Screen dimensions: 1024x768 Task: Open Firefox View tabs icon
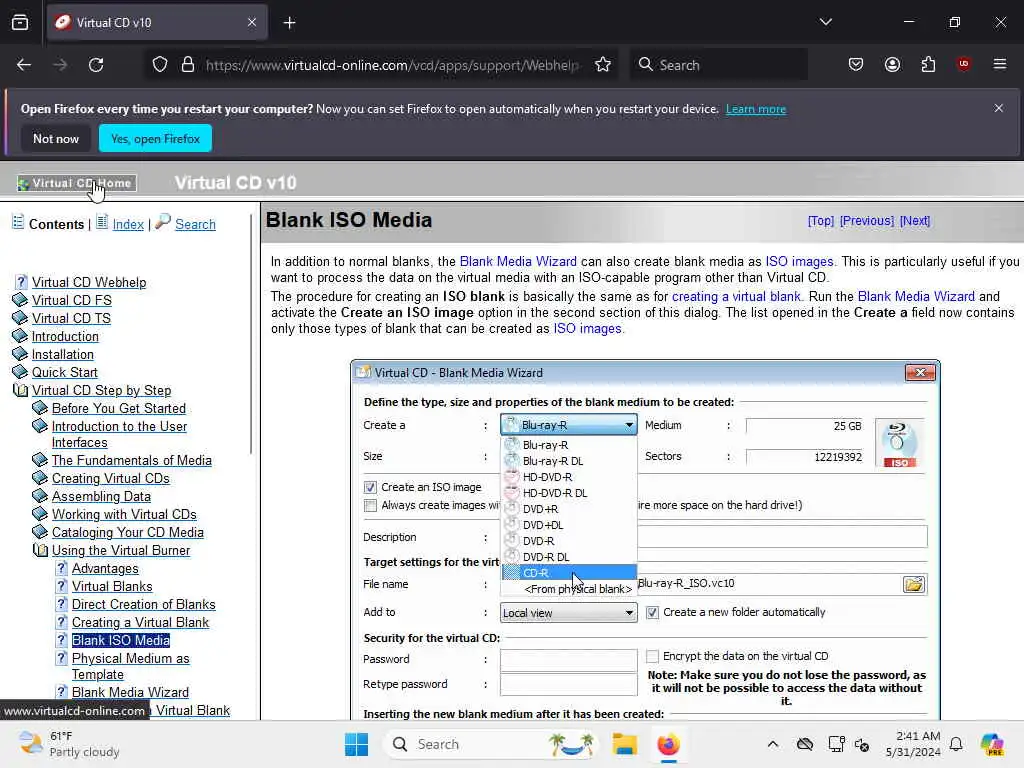(20, 23)
